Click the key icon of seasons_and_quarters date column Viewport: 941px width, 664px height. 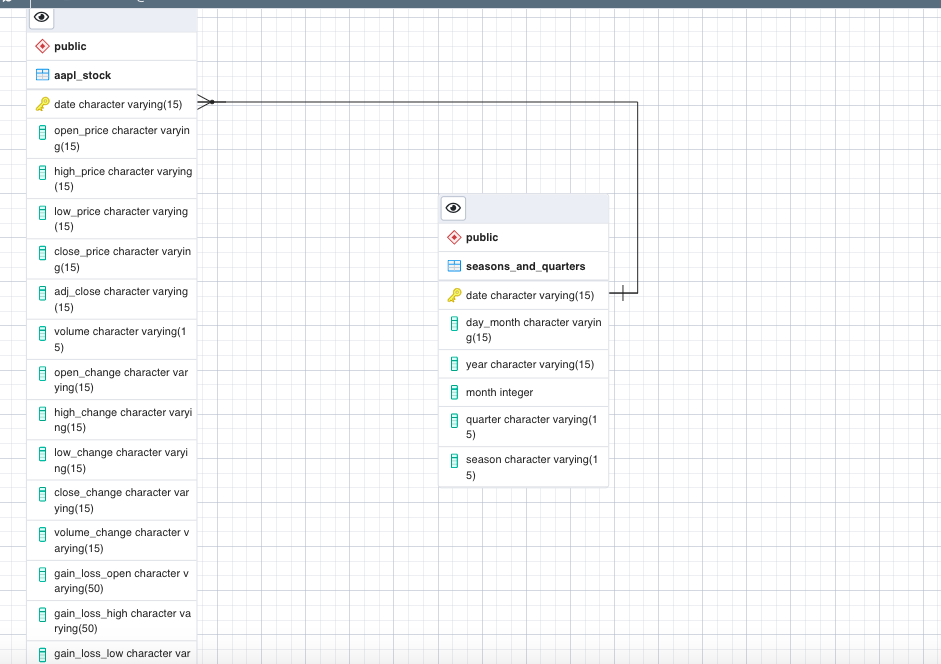454,295
